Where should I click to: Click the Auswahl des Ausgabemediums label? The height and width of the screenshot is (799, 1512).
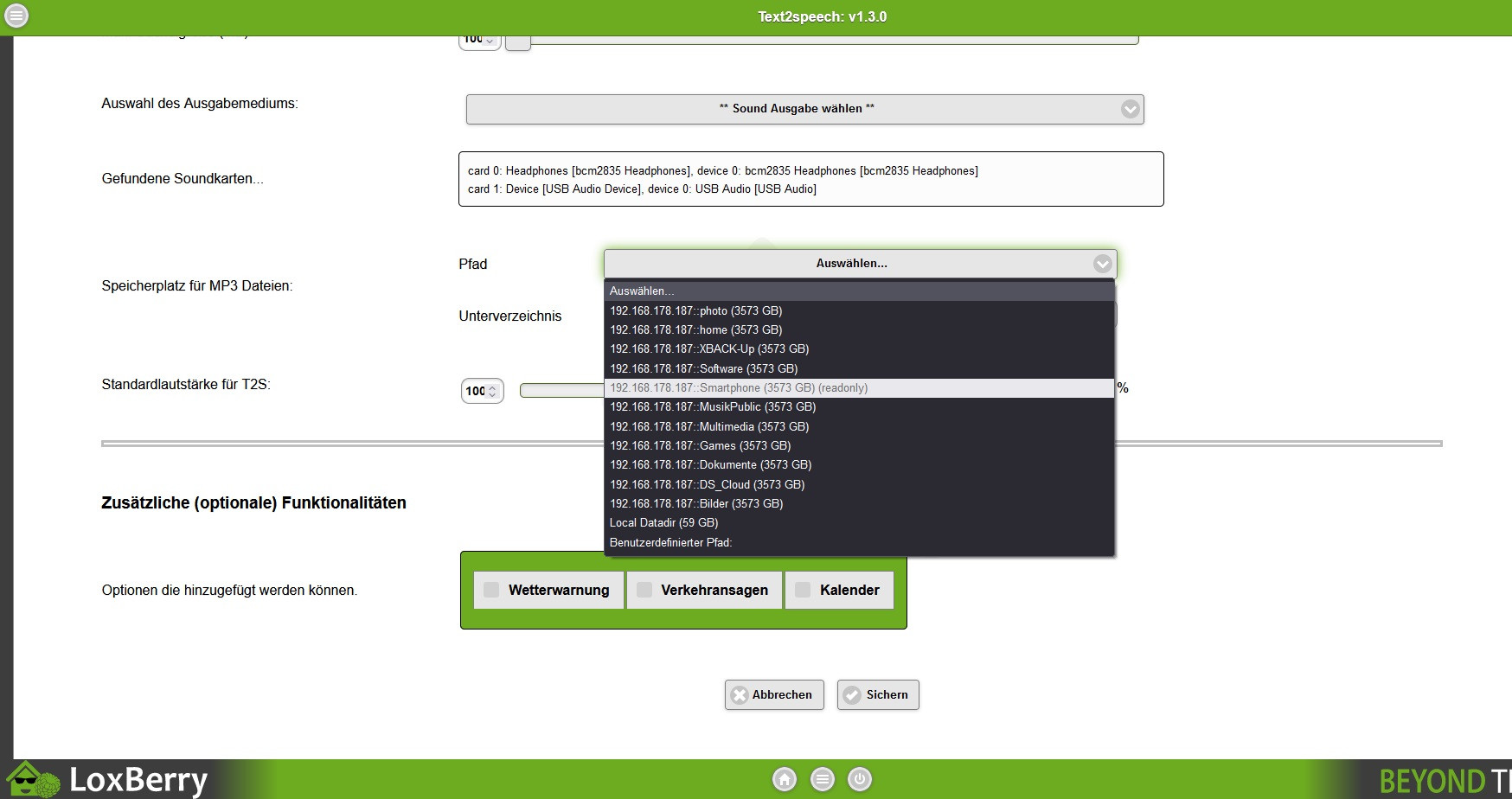(200, 104)
